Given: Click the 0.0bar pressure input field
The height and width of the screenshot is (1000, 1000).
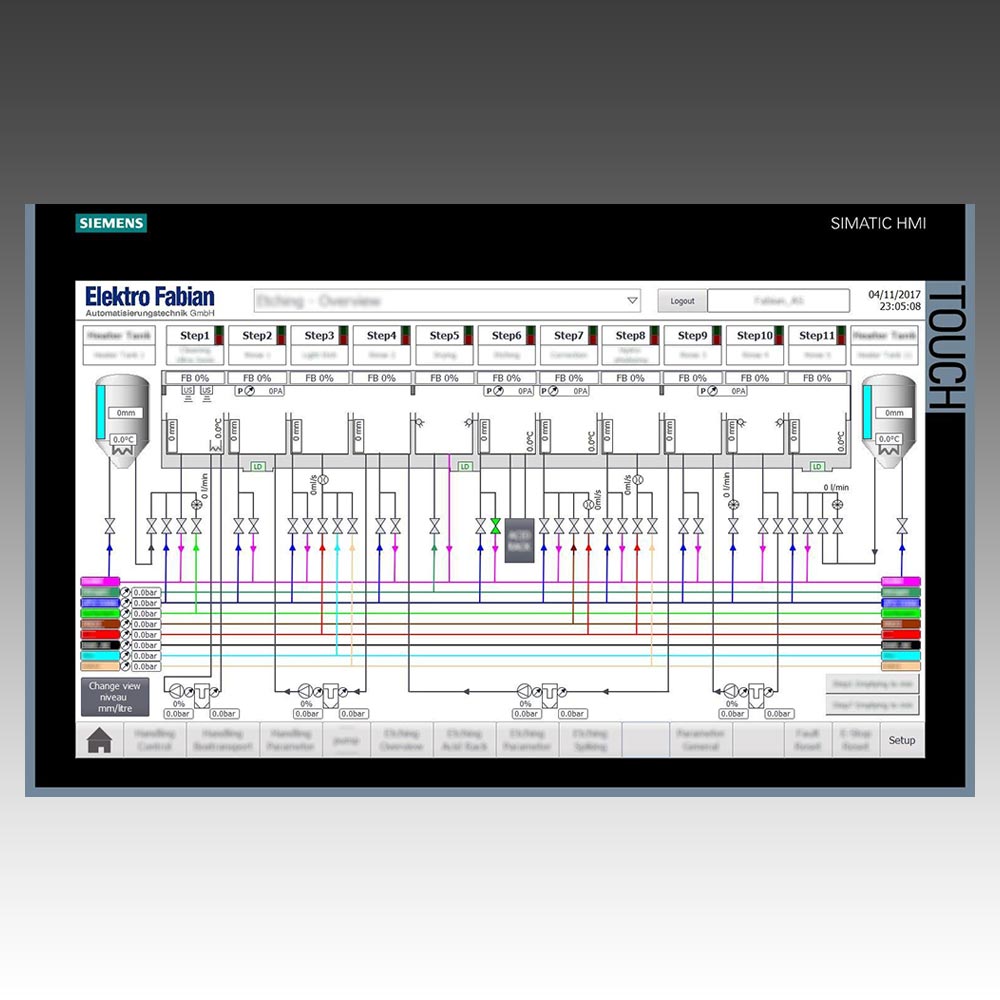Looking at the screenshot, I should 146,592.
